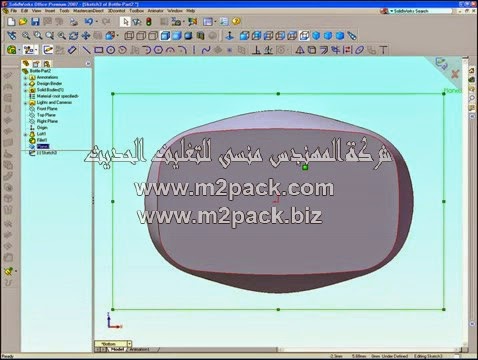Image resolution: width=478 pixels, height=360 pixels.
Task: Select the Smart Dimension tool
Action: point(72,50)
